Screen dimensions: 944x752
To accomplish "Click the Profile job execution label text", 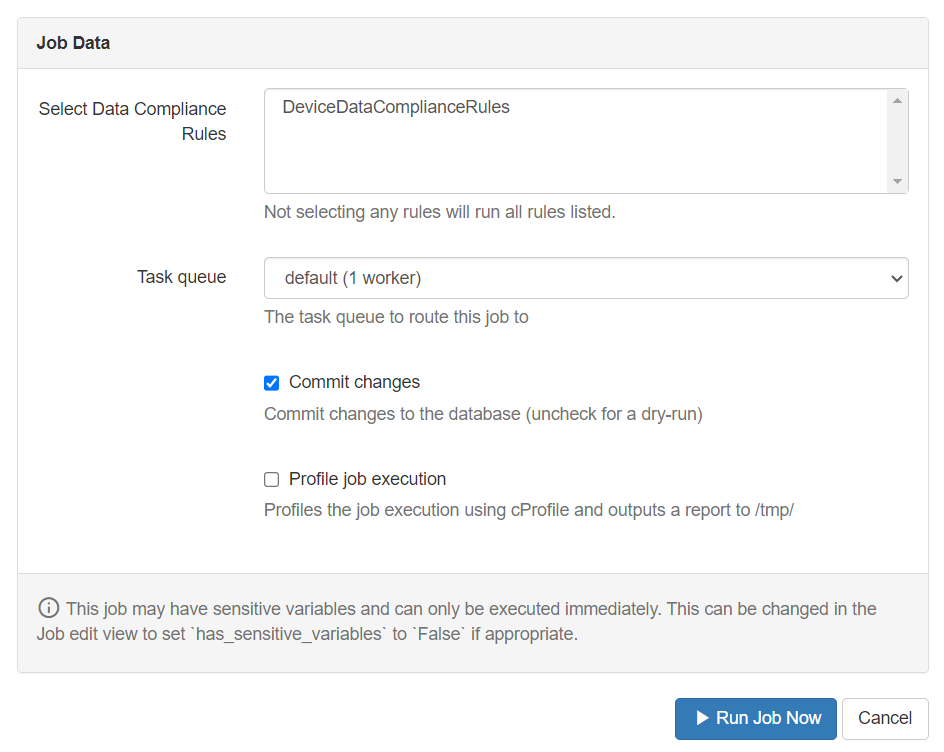I will [x=367, y=479].
